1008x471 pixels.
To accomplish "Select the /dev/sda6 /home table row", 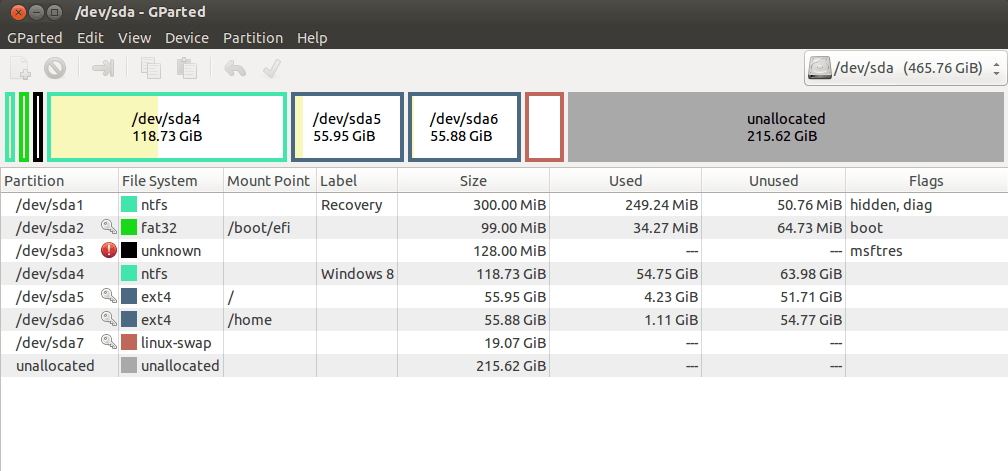I will [504, 319].
